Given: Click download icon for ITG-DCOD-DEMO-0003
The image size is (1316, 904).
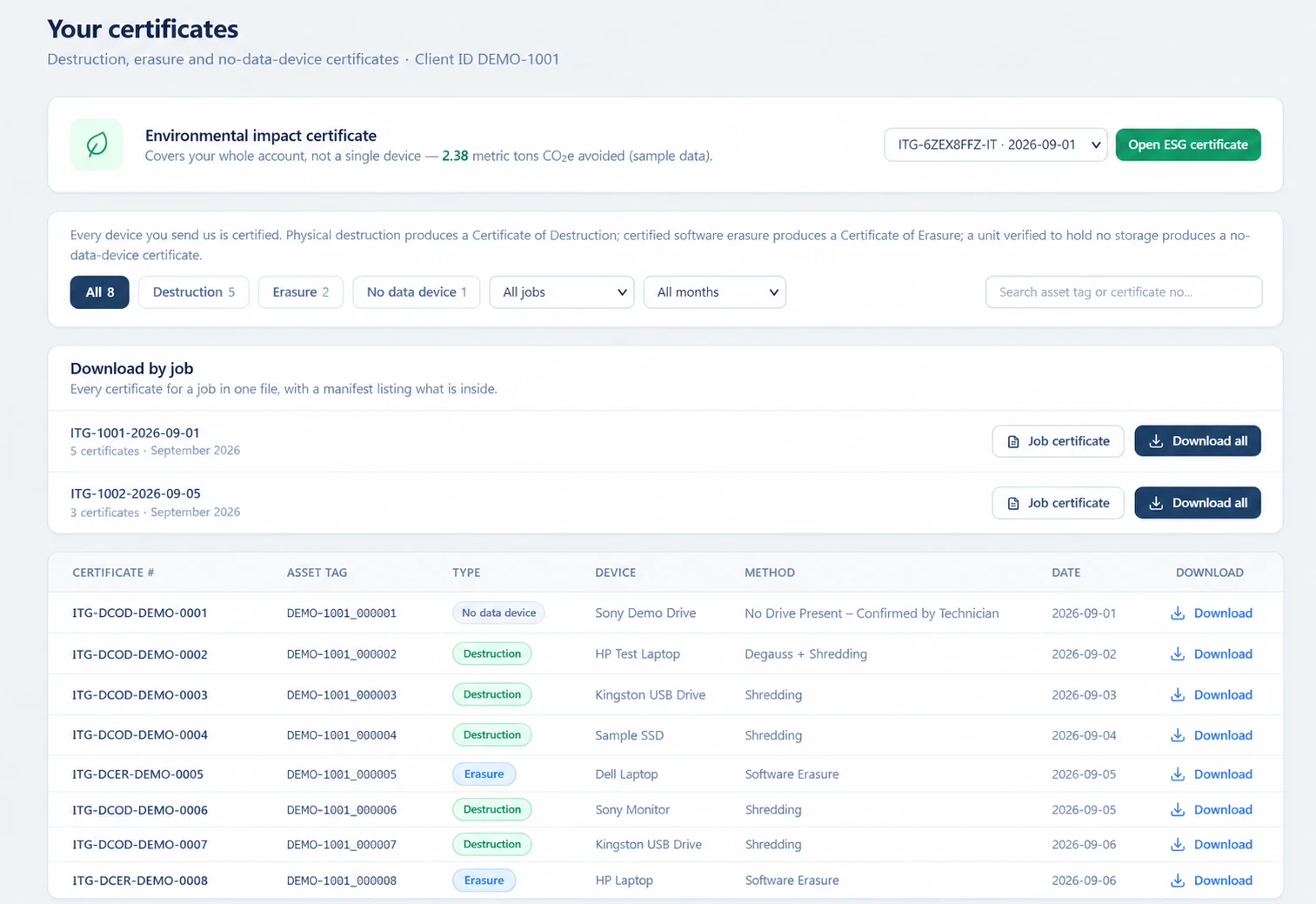Looking at the screenshot, I should 1178,695.
